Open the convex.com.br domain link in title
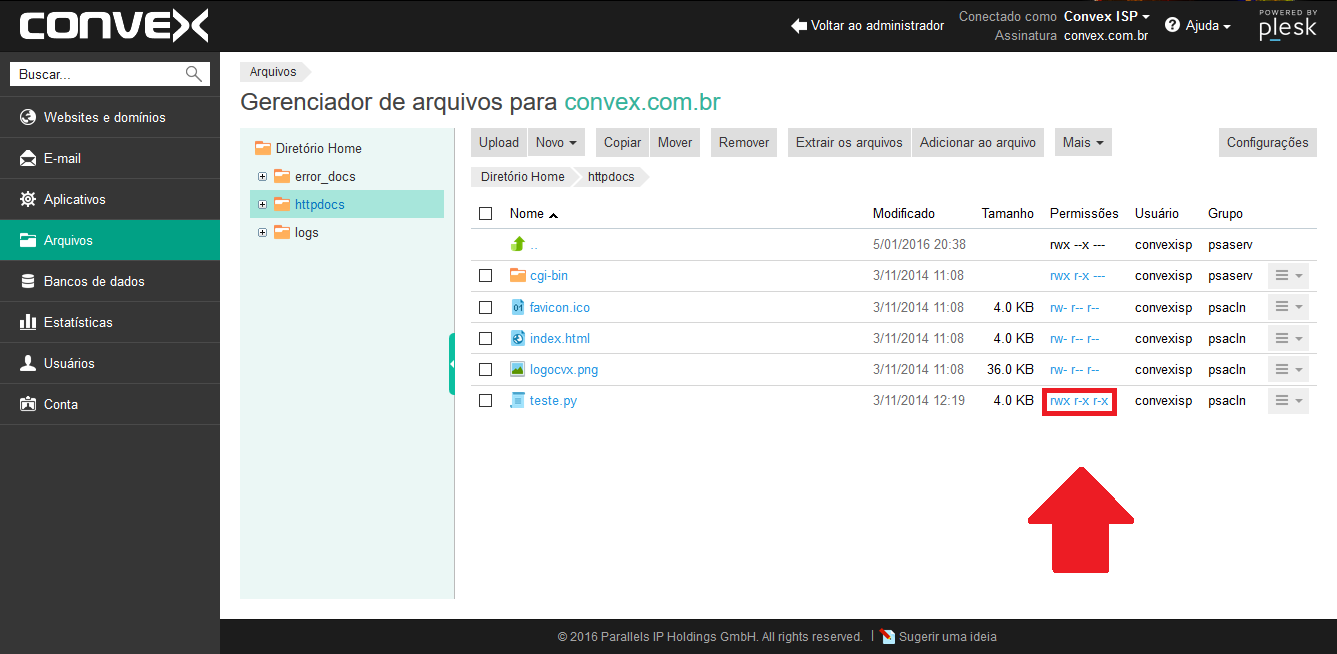This screenshot has height=654, width=1337. tap(642, 102)
